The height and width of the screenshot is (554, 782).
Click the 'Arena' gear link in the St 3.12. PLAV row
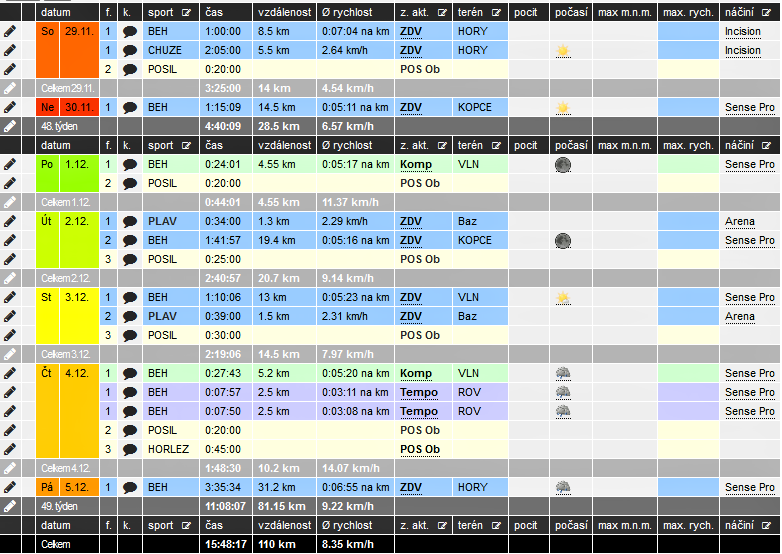(x=740, y=316)
